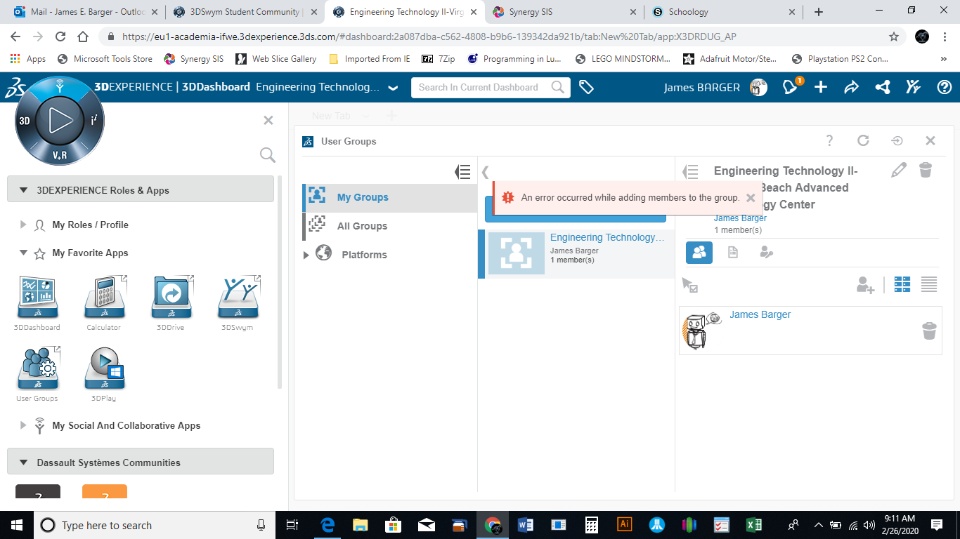Open the 3DDashboard app icon
Screen dimensions: 960x539
point(38,297)
